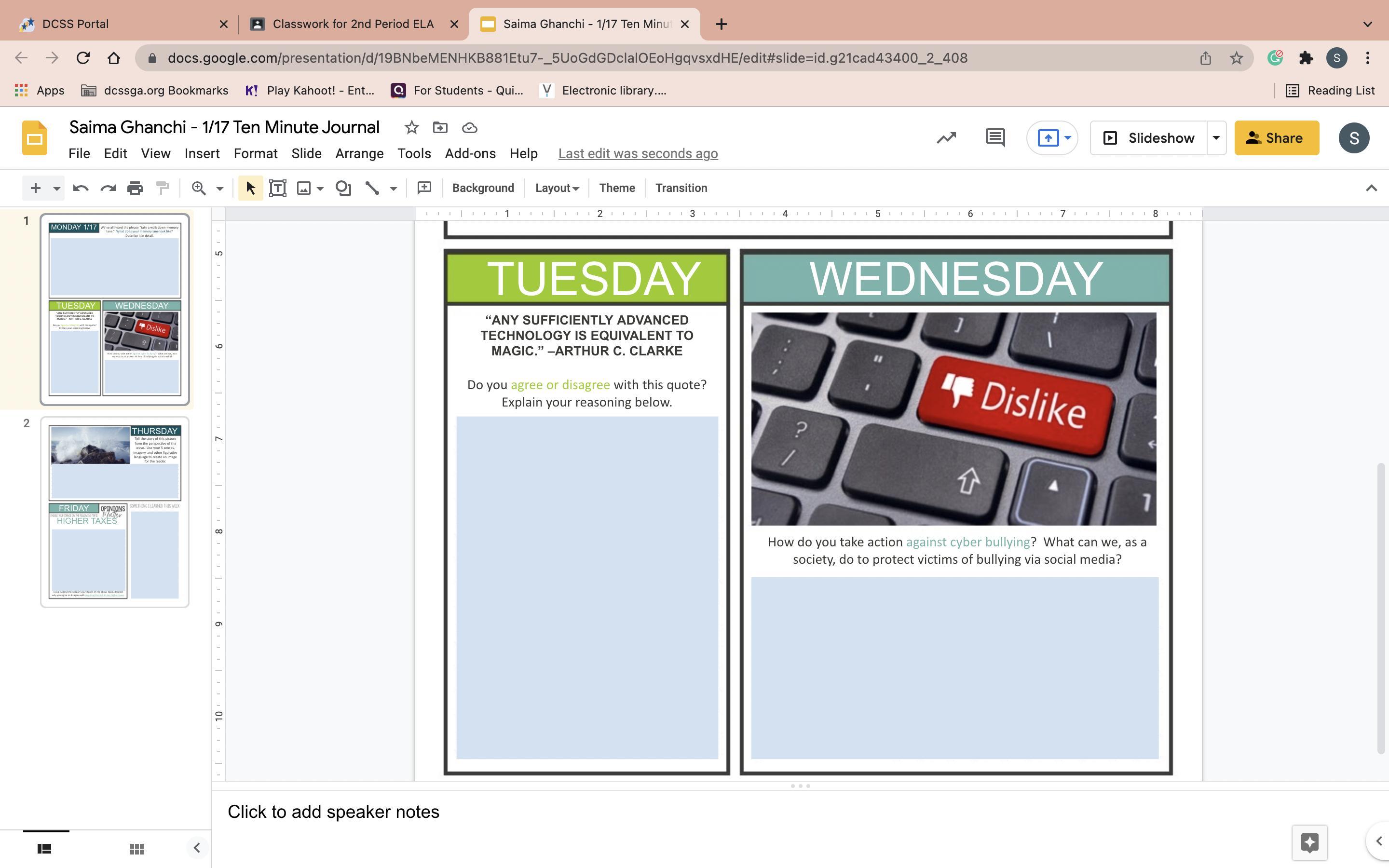
Task: Select the Text box tool
Action: coord(278,188)
